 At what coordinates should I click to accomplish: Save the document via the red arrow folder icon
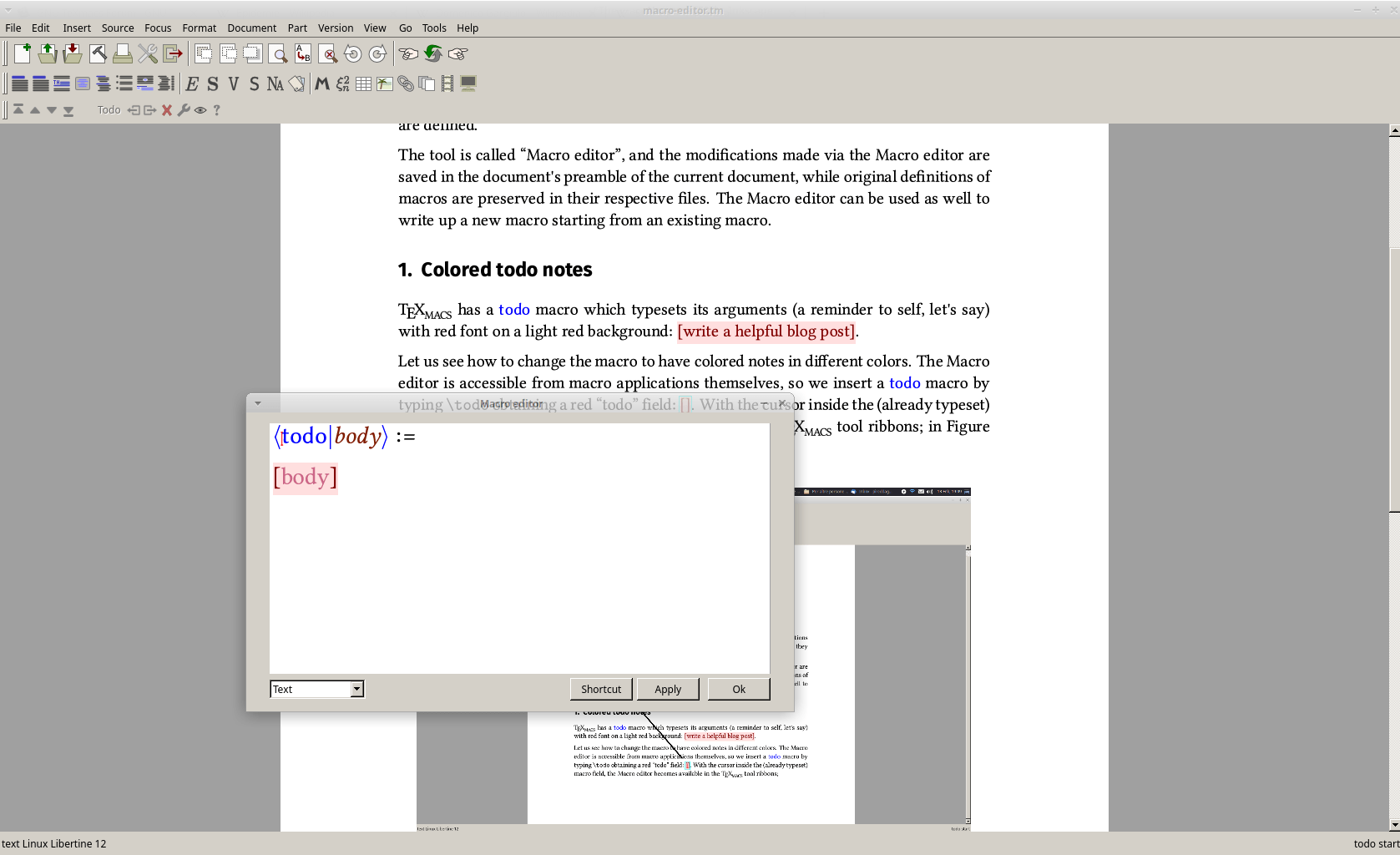coord(73,53)
